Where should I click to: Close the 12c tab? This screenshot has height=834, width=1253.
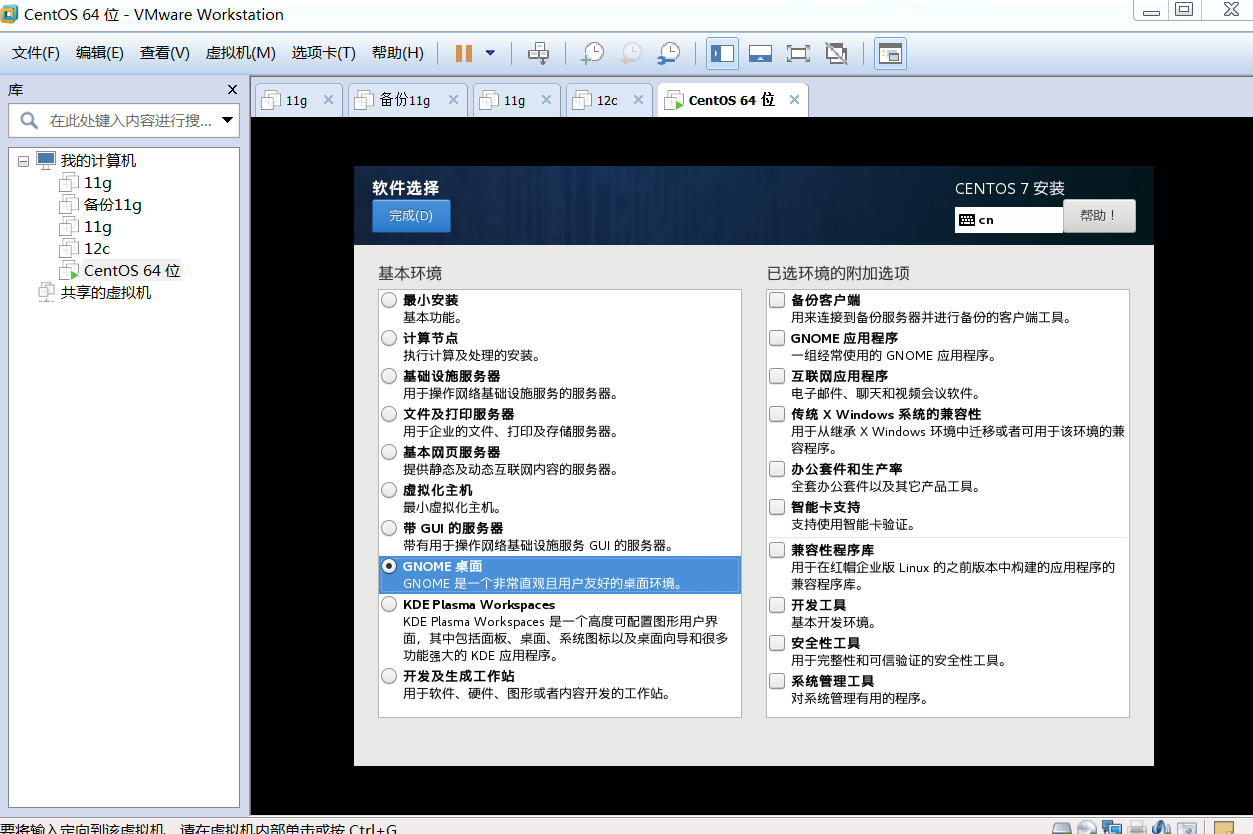click(637, 100)
